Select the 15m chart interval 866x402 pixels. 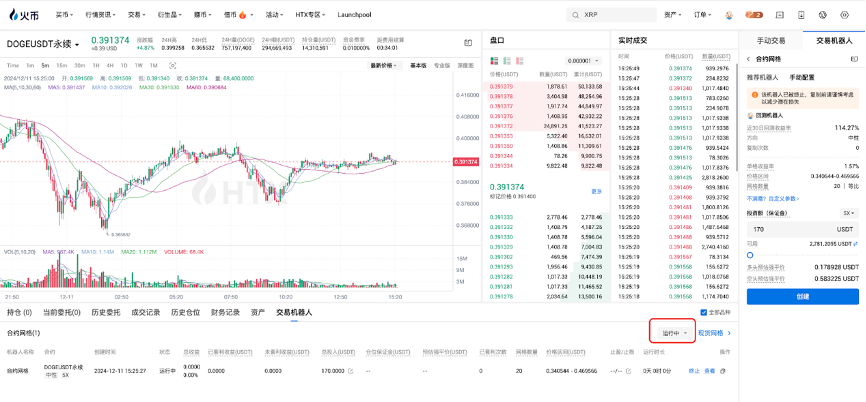click(x=62, y=65)
